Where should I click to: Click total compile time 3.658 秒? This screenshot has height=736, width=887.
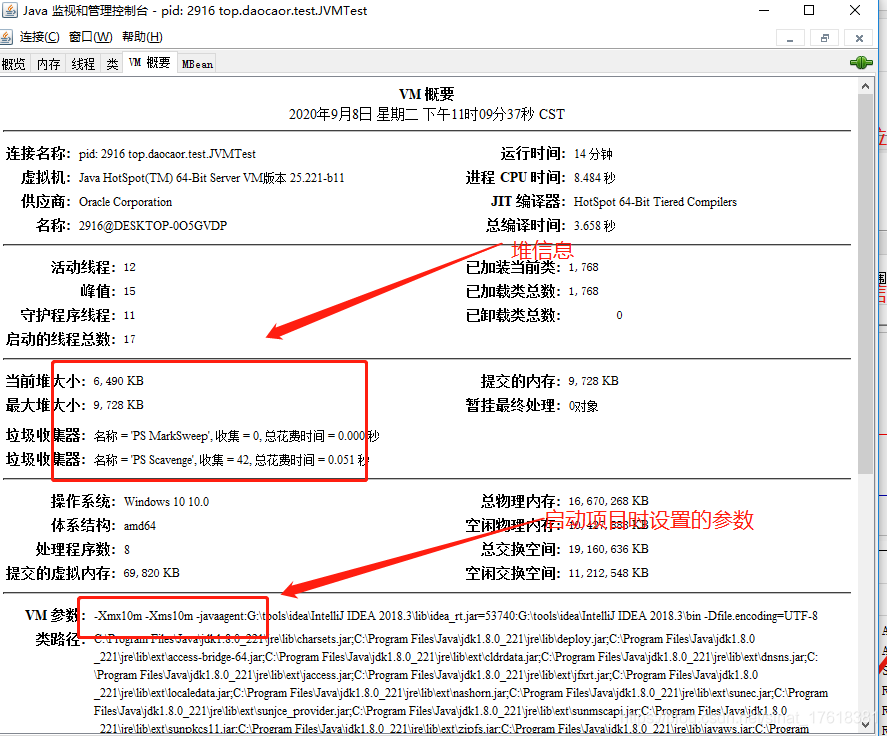click(595, 226)
